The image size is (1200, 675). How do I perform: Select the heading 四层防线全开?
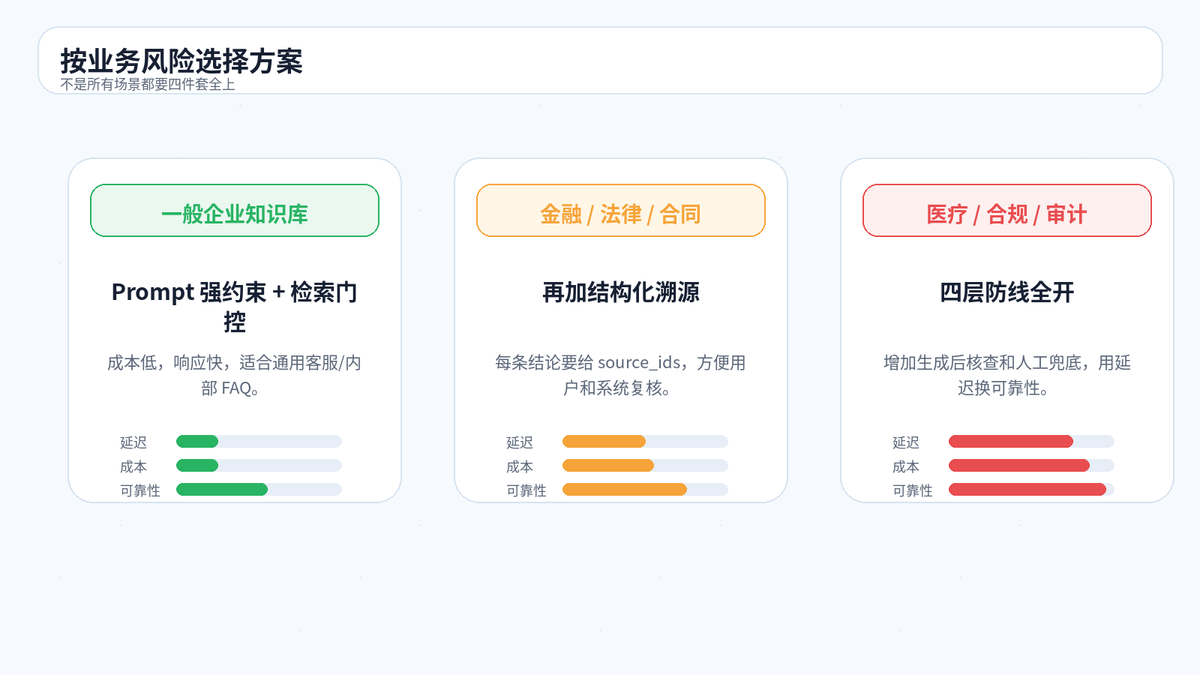coord(1007,292)
